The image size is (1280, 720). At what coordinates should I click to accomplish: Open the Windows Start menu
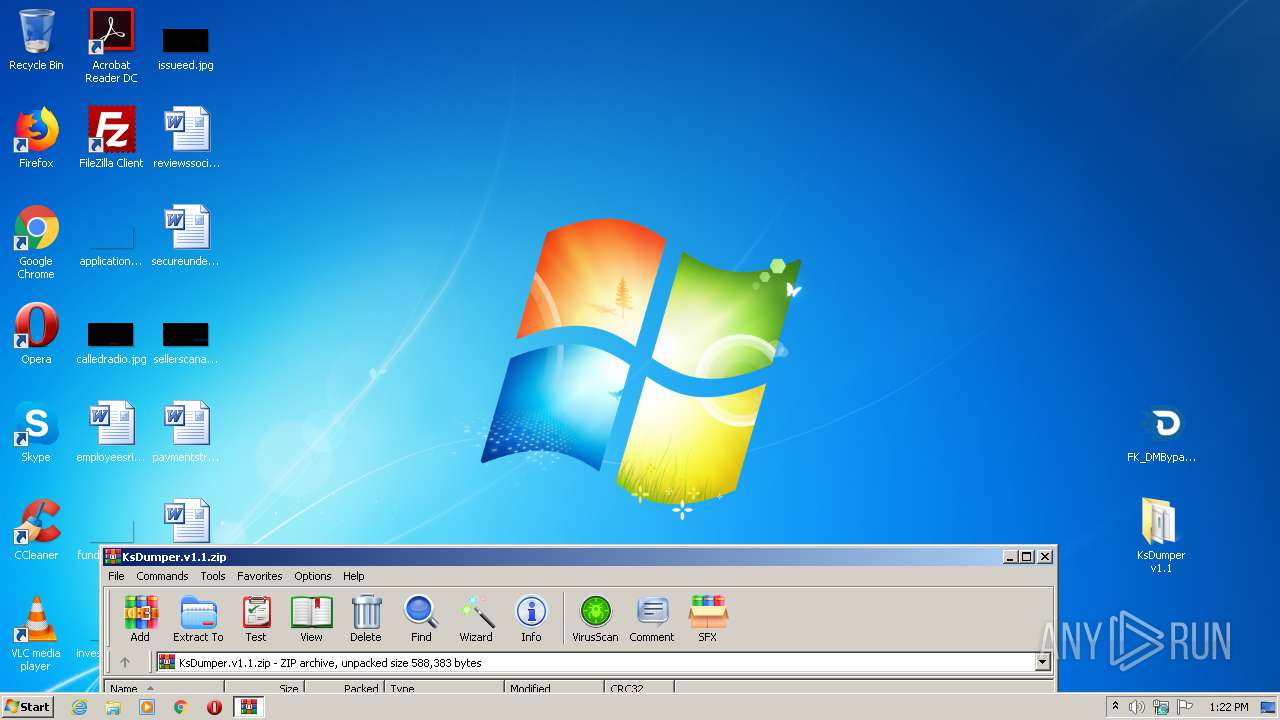click(28, 706)
